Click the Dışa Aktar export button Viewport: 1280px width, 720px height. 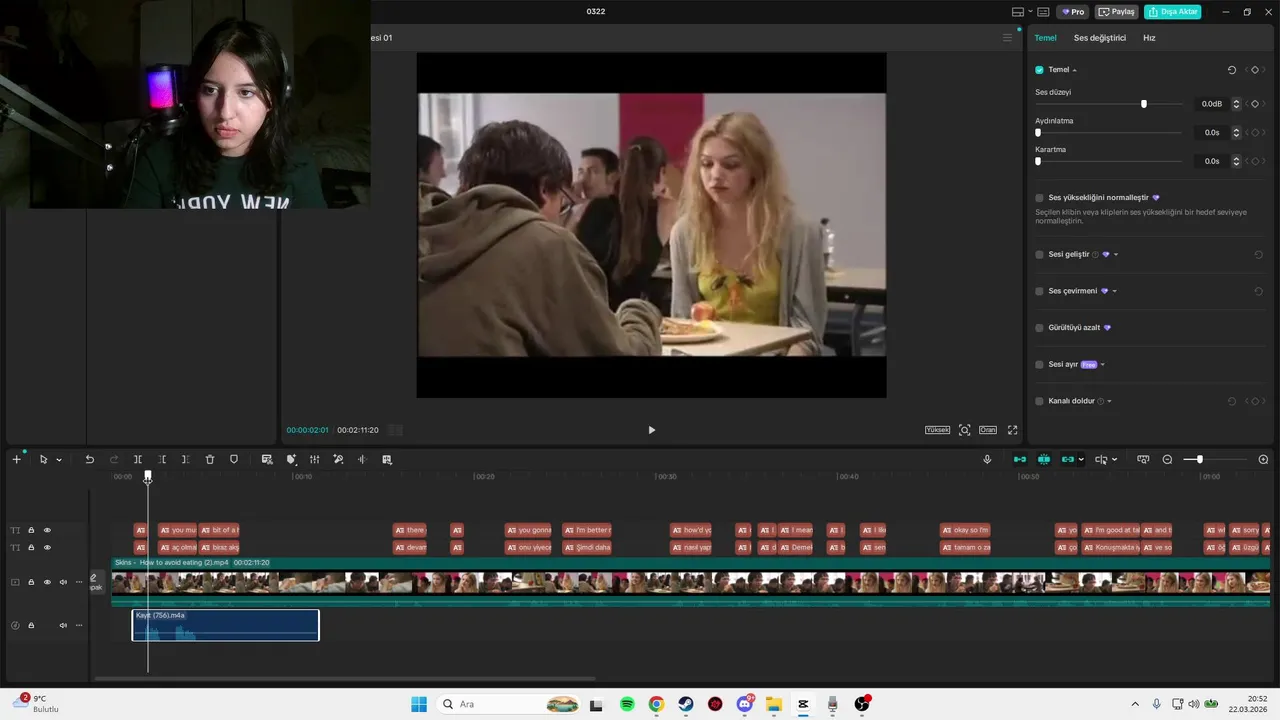coord(1172,12)
